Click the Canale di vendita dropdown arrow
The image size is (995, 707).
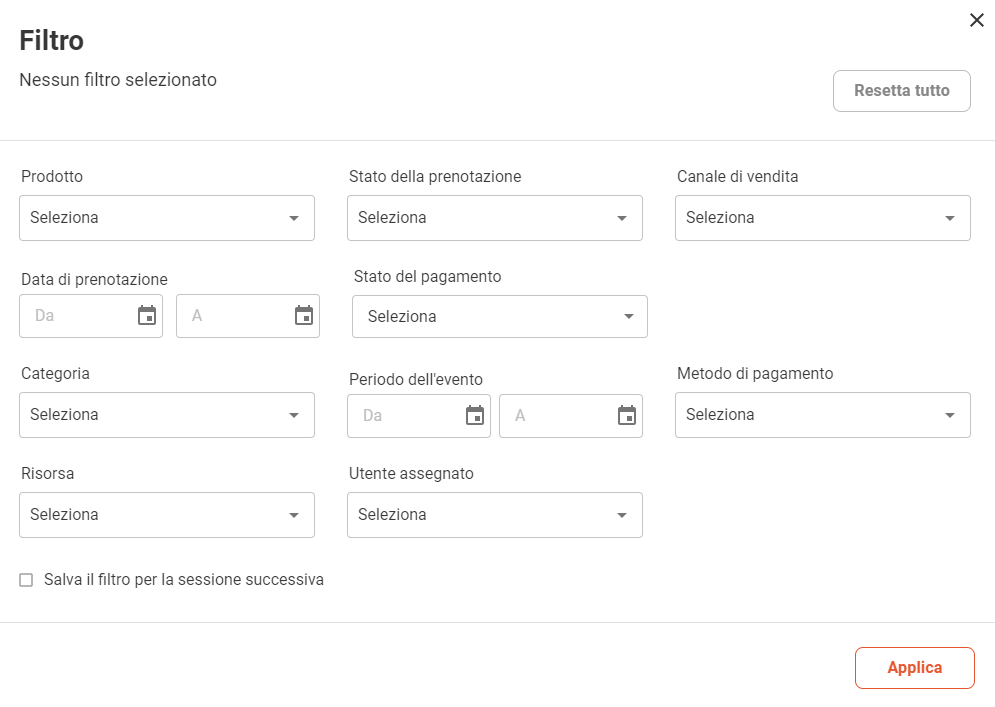tap(950, 218)
